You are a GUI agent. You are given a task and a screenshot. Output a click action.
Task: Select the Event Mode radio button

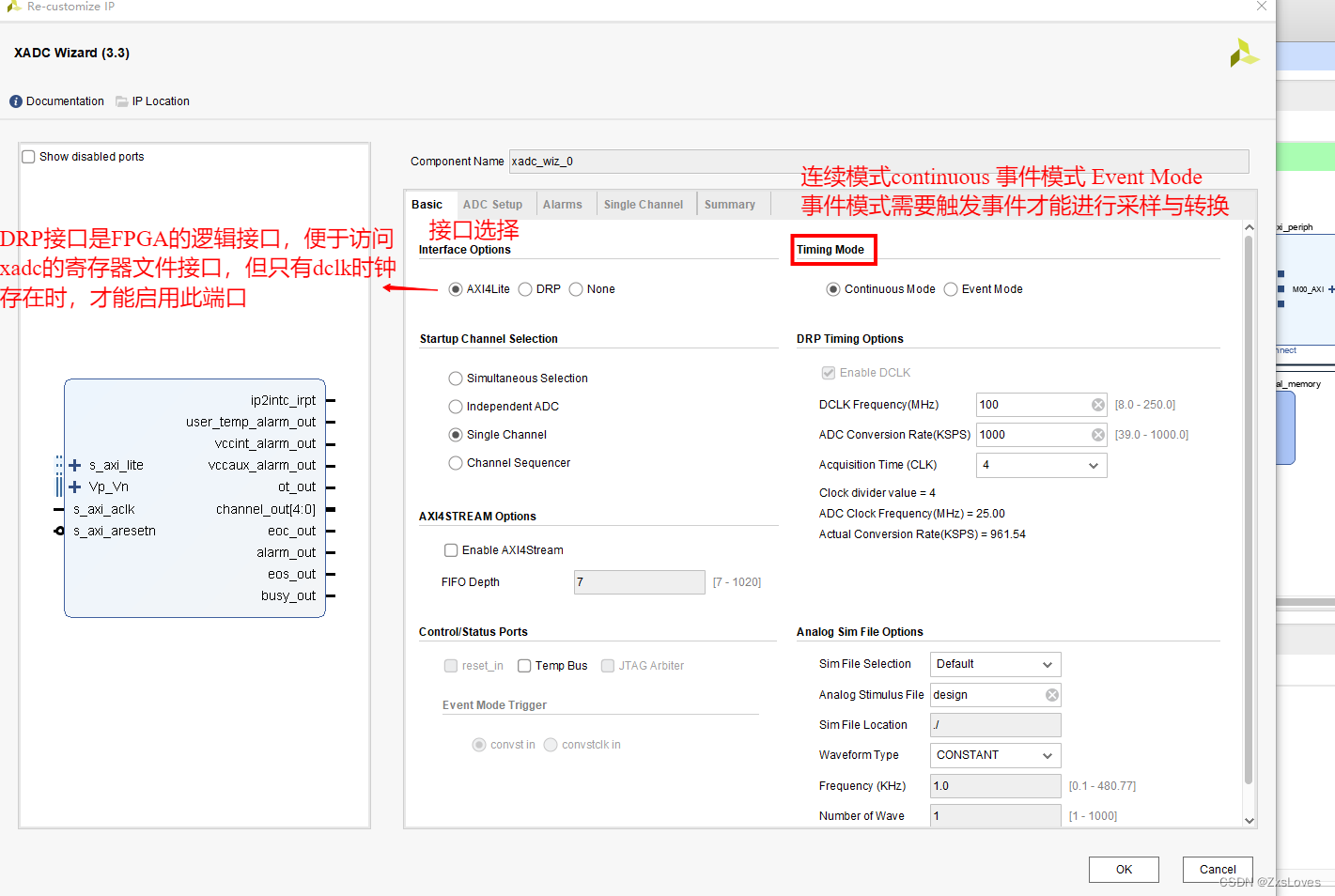[950, 288]
